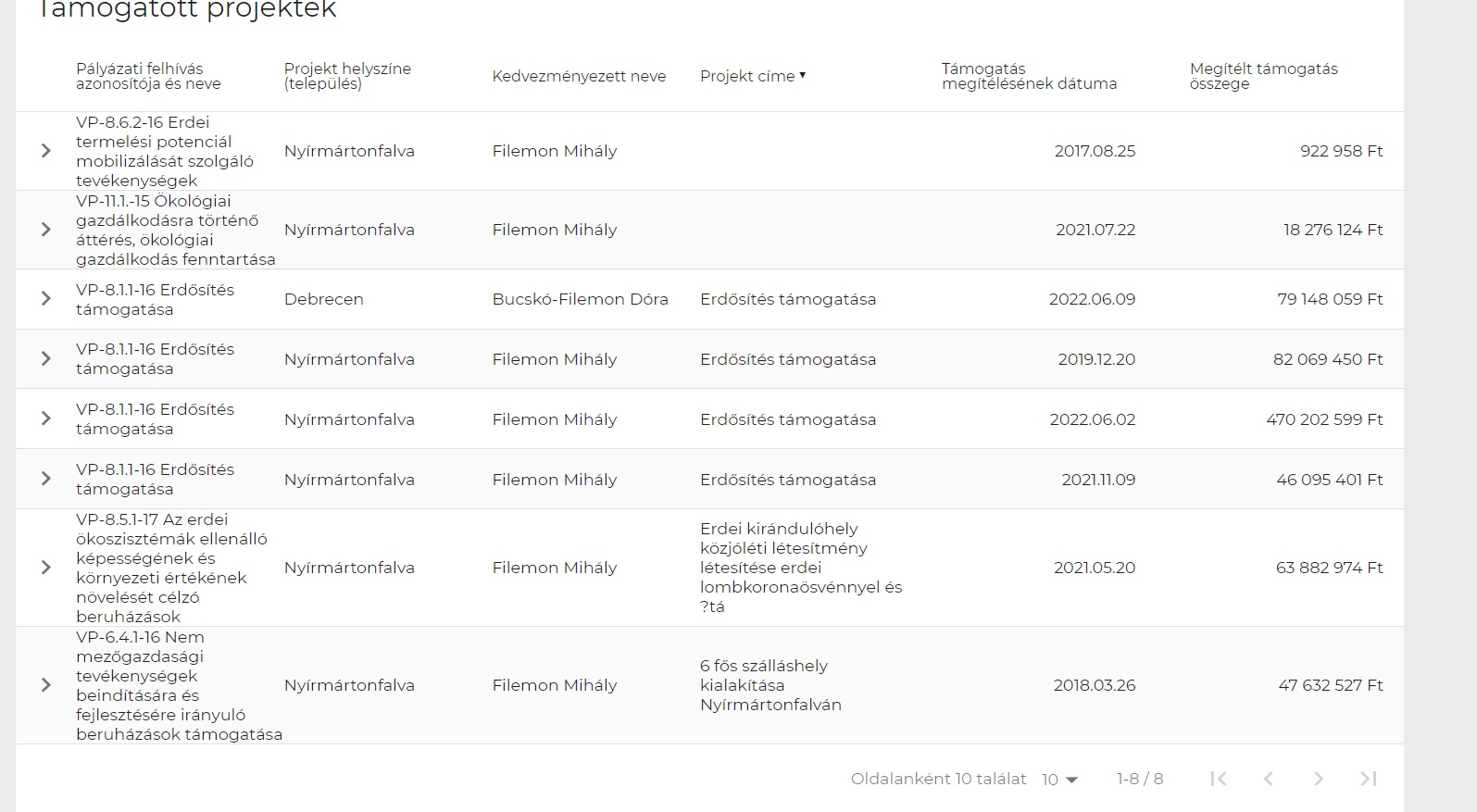Open the results-per-page dropdown
This screenshot has width=1477, height=812.
coord(1060,780)
